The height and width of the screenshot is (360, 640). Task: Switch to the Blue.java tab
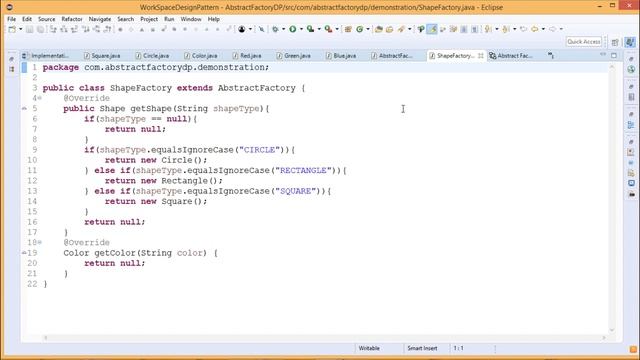pyautogui.click(x=341, y=56)
